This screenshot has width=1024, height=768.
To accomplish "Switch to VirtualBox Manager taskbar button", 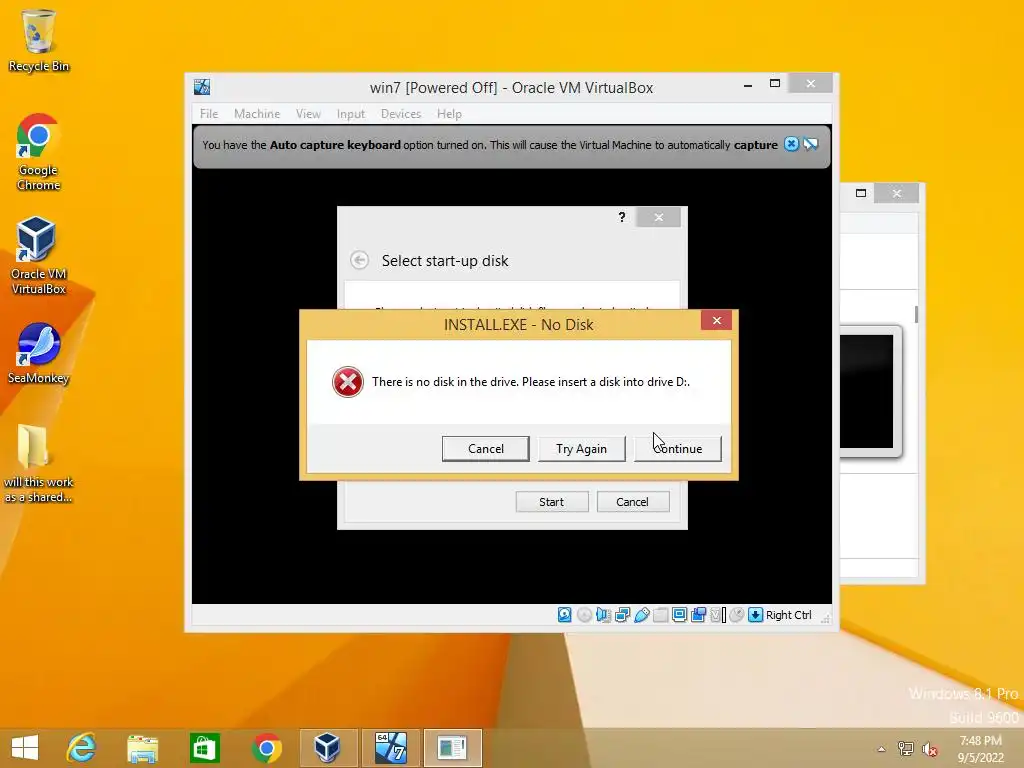I will pos(328,748).
